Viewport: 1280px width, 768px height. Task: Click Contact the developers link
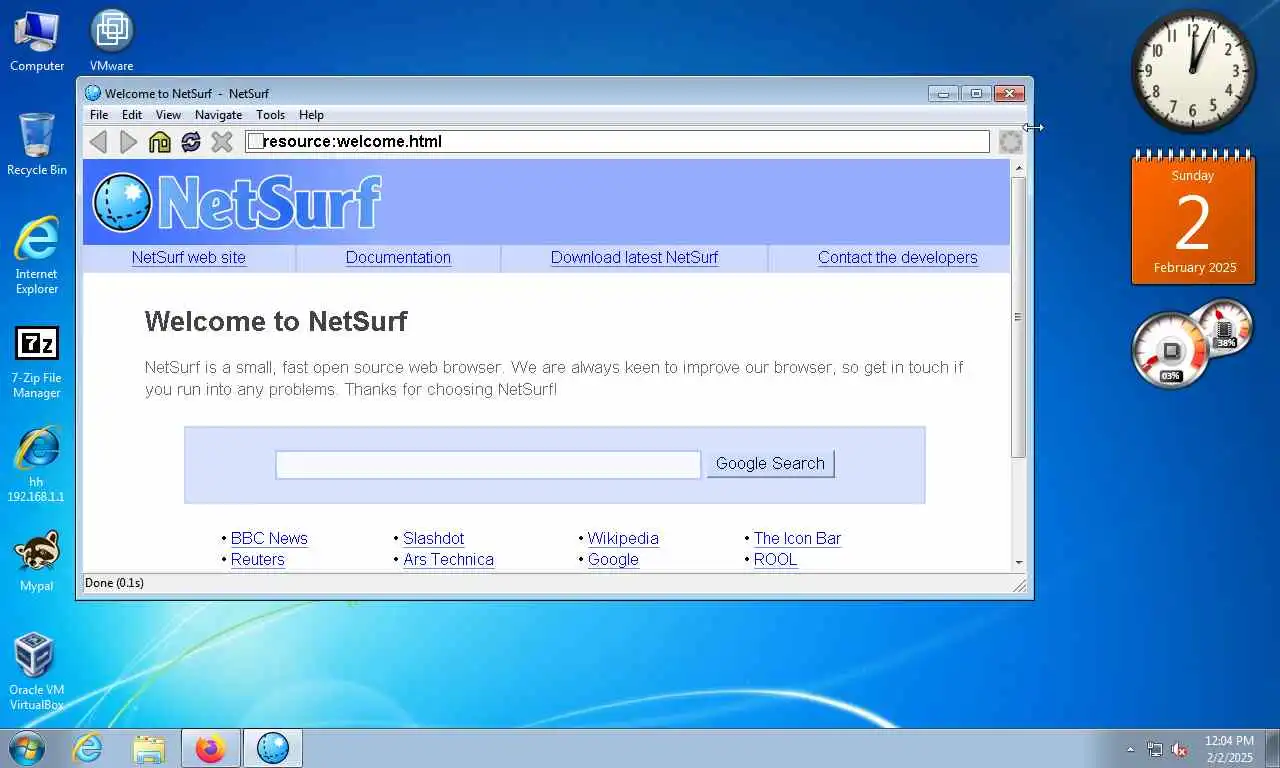coord(898,257)
